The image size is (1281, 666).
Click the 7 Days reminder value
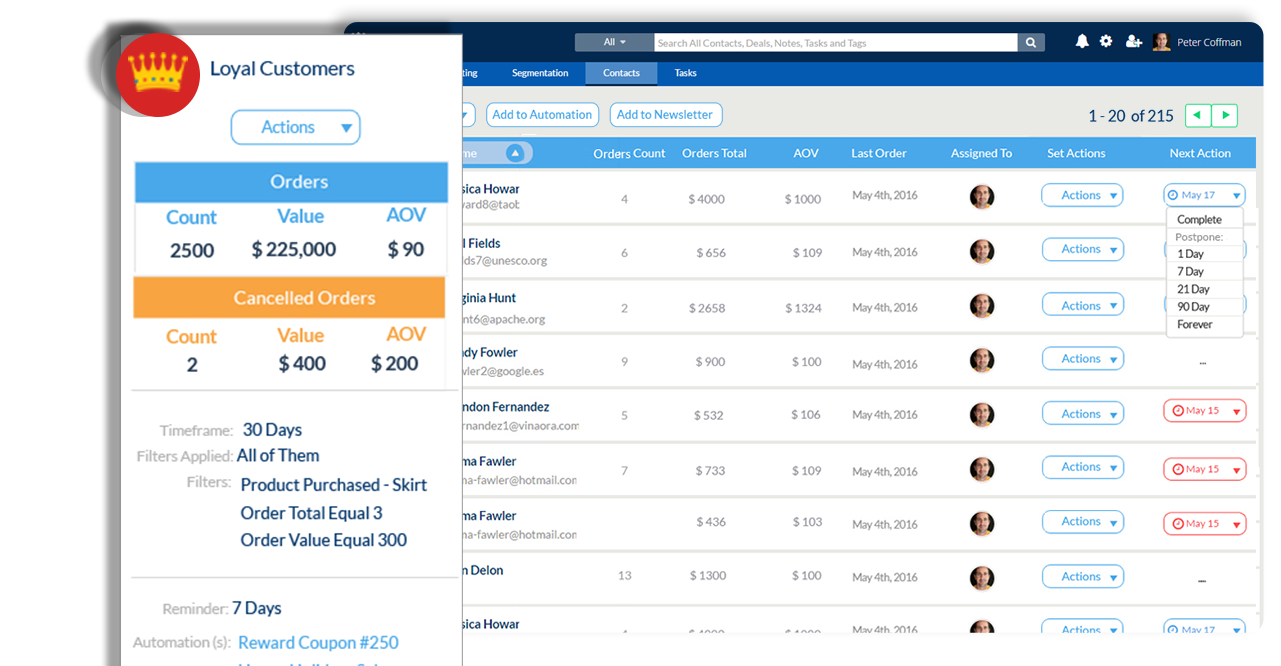click(257, 608)
